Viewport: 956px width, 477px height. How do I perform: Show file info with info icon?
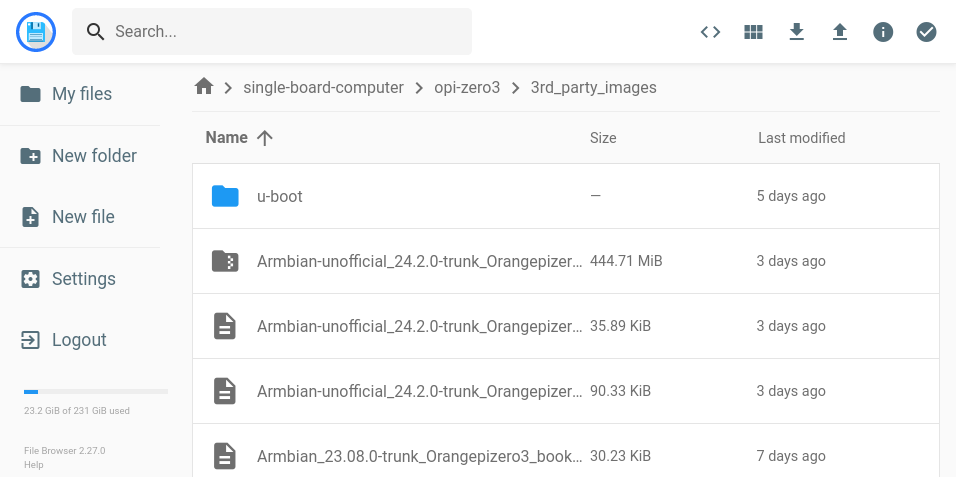point(883,32)
